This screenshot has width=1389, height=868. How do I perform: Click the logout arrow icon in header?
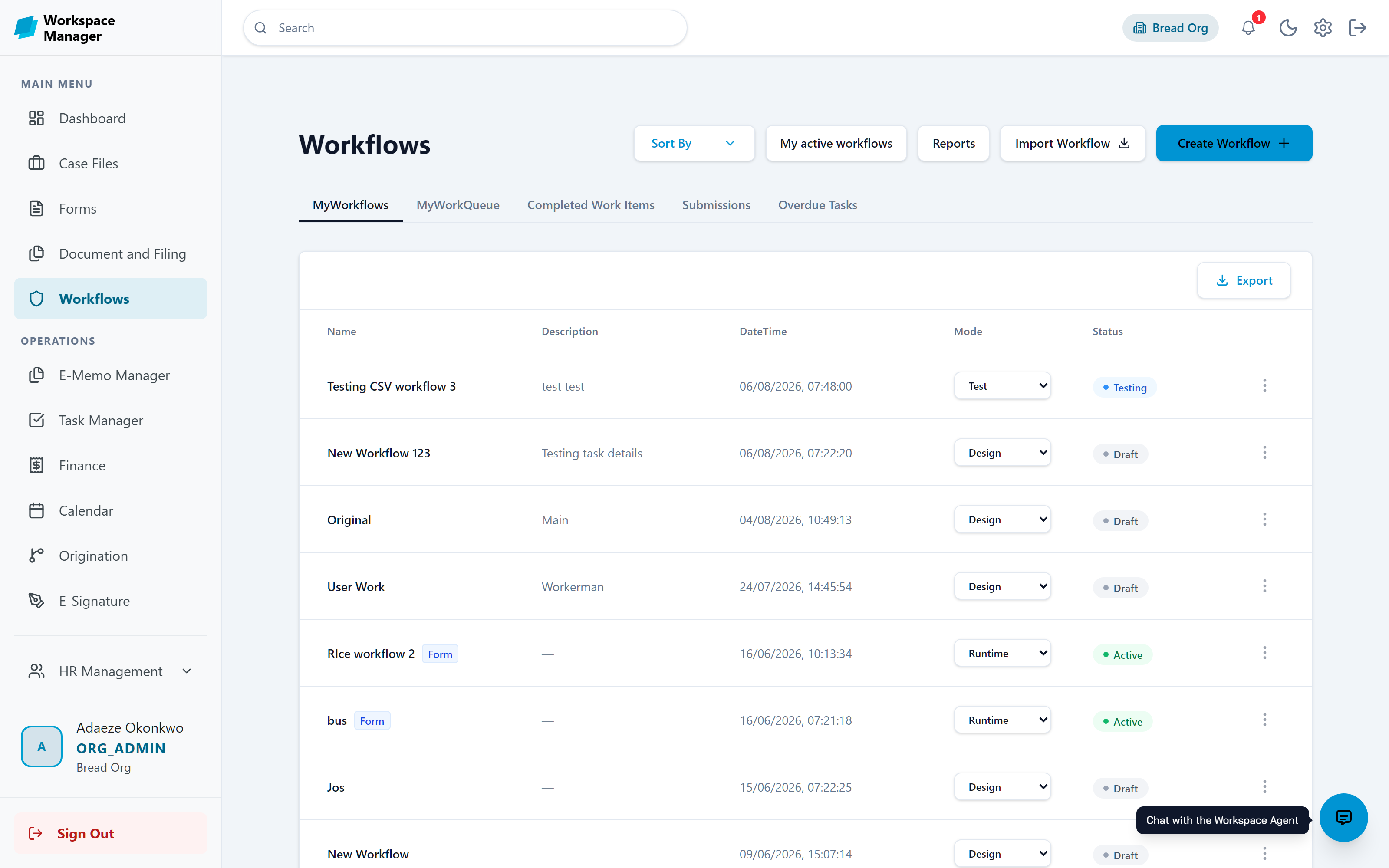point(1357,27)
